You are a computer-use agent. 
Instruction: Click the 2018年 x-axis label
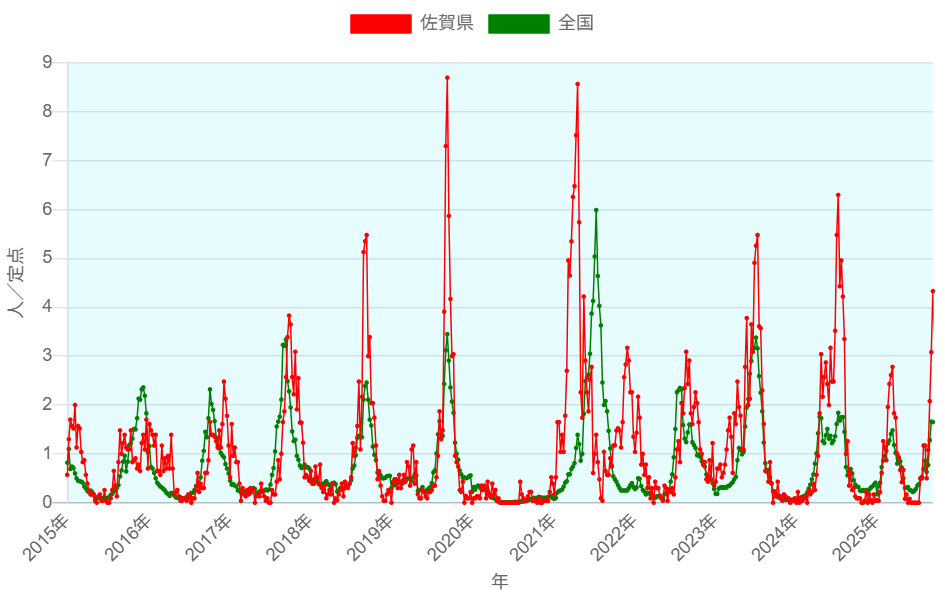pos(291,537)
